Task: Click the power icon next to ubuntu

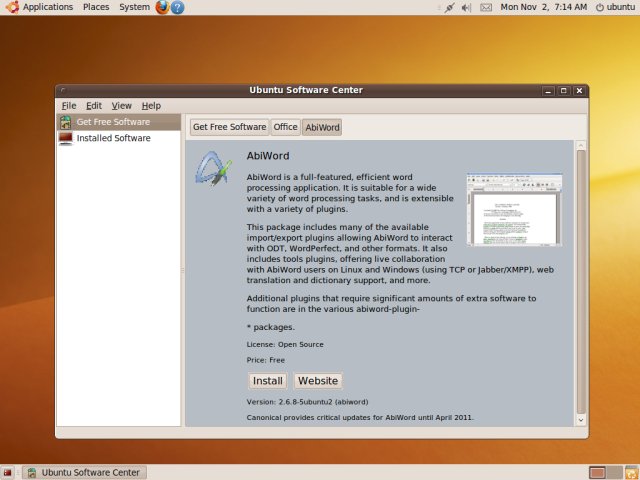Action: coord(600,7)
